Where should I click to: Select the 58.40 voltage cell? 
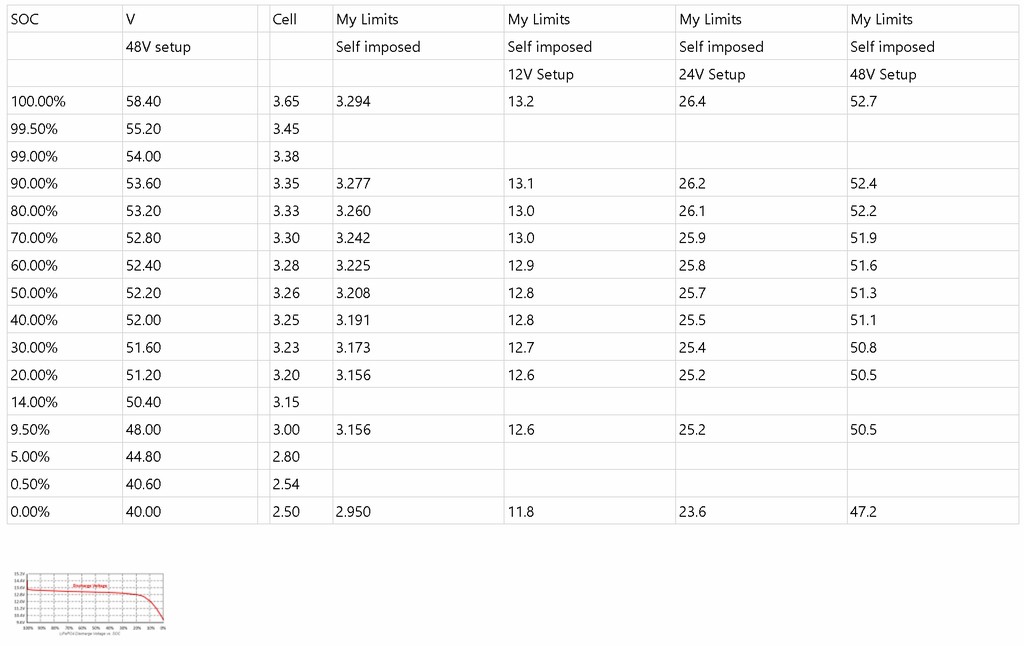pyautogui.click(x=190, y=101)
